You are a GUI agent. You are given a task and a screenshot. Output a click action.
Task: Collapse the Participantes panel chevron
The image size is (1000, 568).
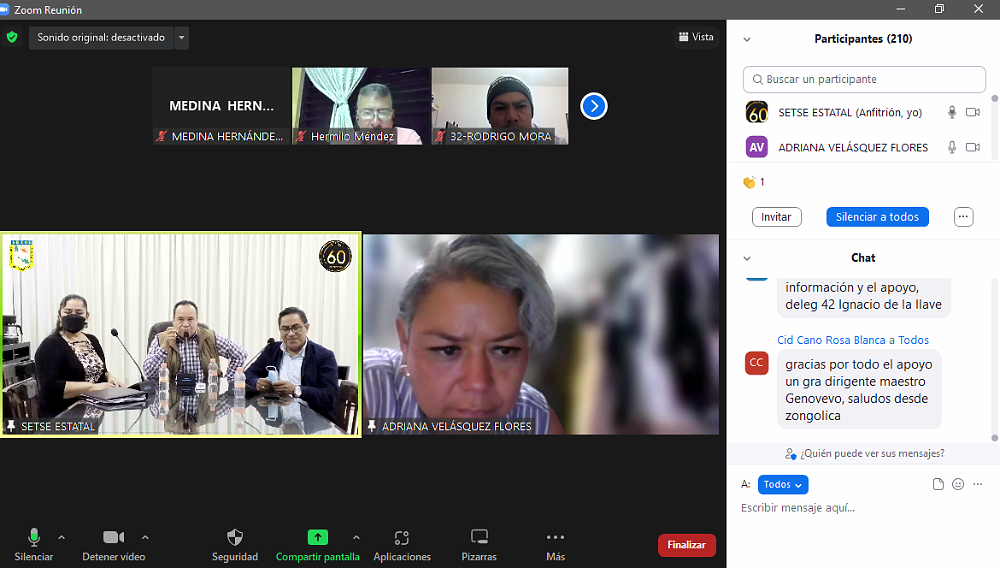[746, 39]
